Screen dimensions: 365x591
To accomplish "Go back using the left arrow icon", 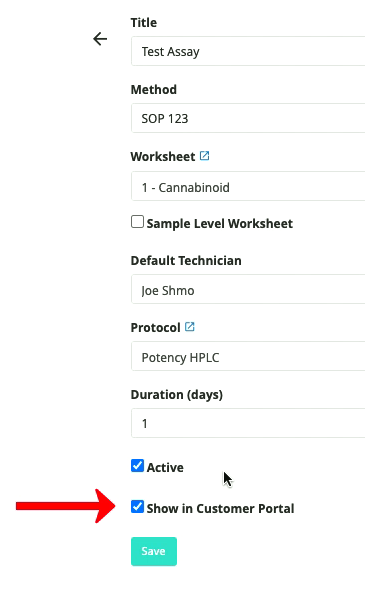I will pos(100,39).
